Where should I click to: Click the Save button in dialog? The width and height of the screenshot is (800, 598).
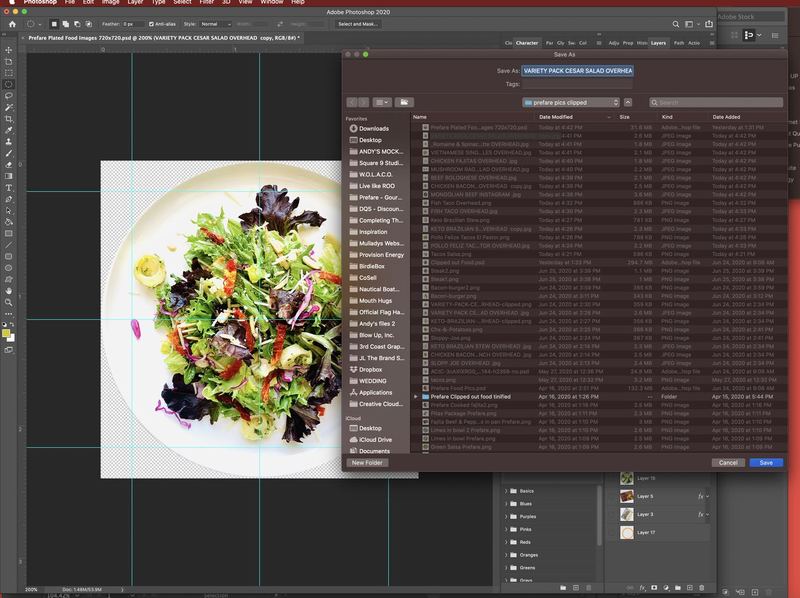(x=766, y=463)
